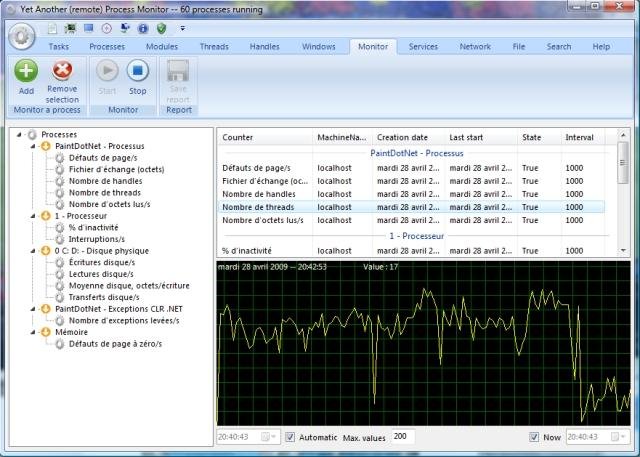
Task: Open the right 20:40:43 time picker beside Now
Action: (x=619, y=437)
